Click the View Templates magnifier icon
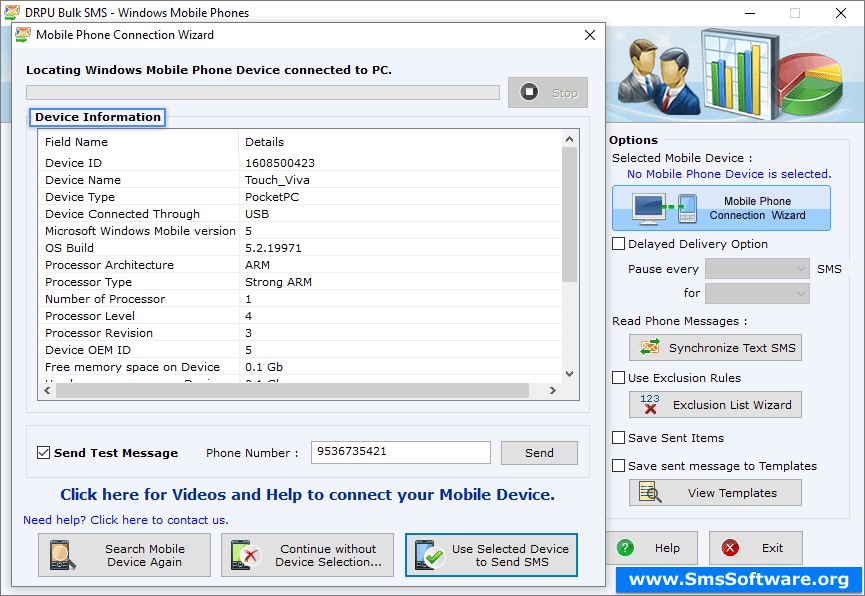The image size is (865, 596). pos(650,492)
